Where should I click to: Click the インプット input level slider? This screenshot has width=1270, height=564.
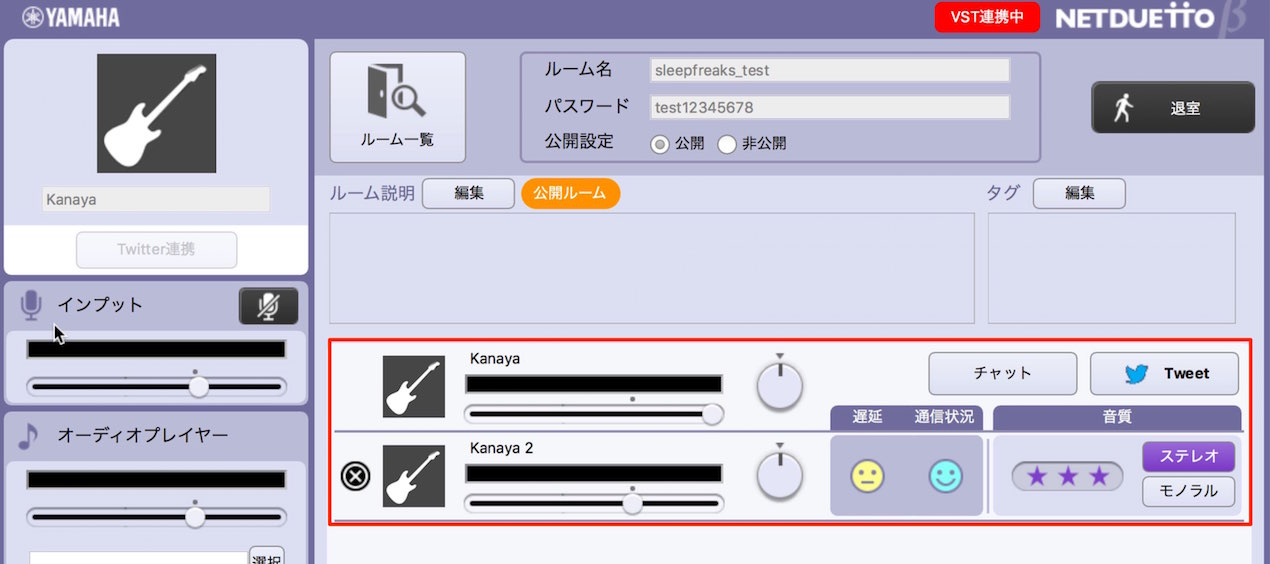coord(156,387)
